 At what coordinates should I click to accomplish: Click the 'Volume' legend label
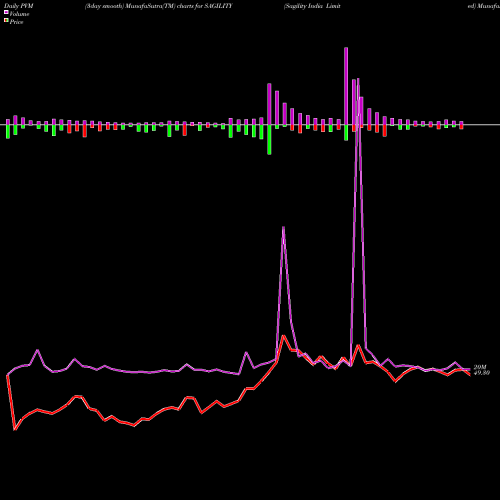(x=19, y=14)
